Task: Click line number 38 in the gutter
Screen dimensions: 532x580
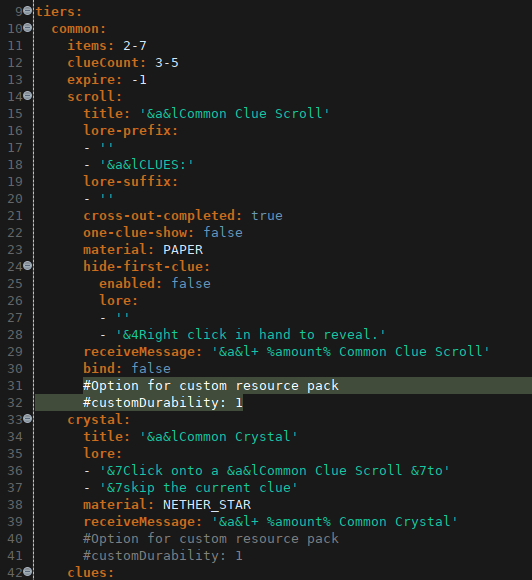Action: (15, 505)
